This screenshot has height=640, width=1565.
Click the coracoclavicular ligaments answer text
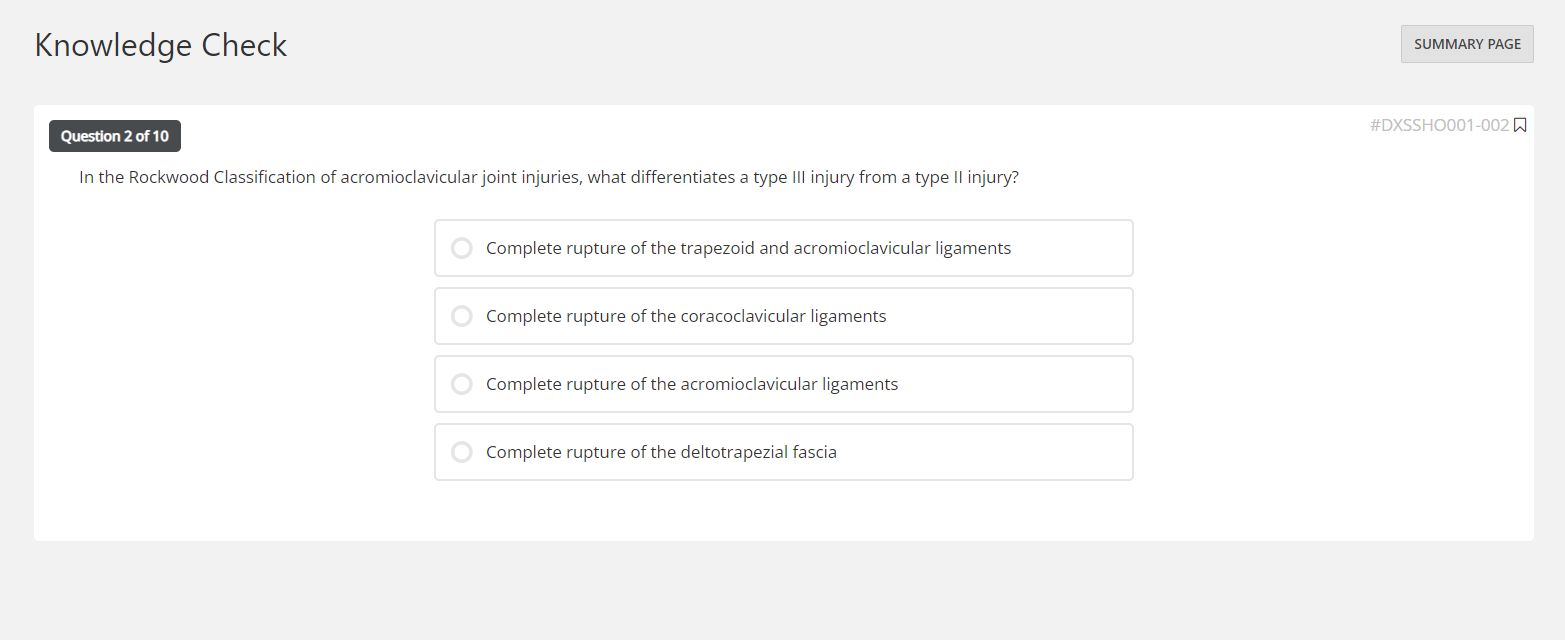click(686, 316)
